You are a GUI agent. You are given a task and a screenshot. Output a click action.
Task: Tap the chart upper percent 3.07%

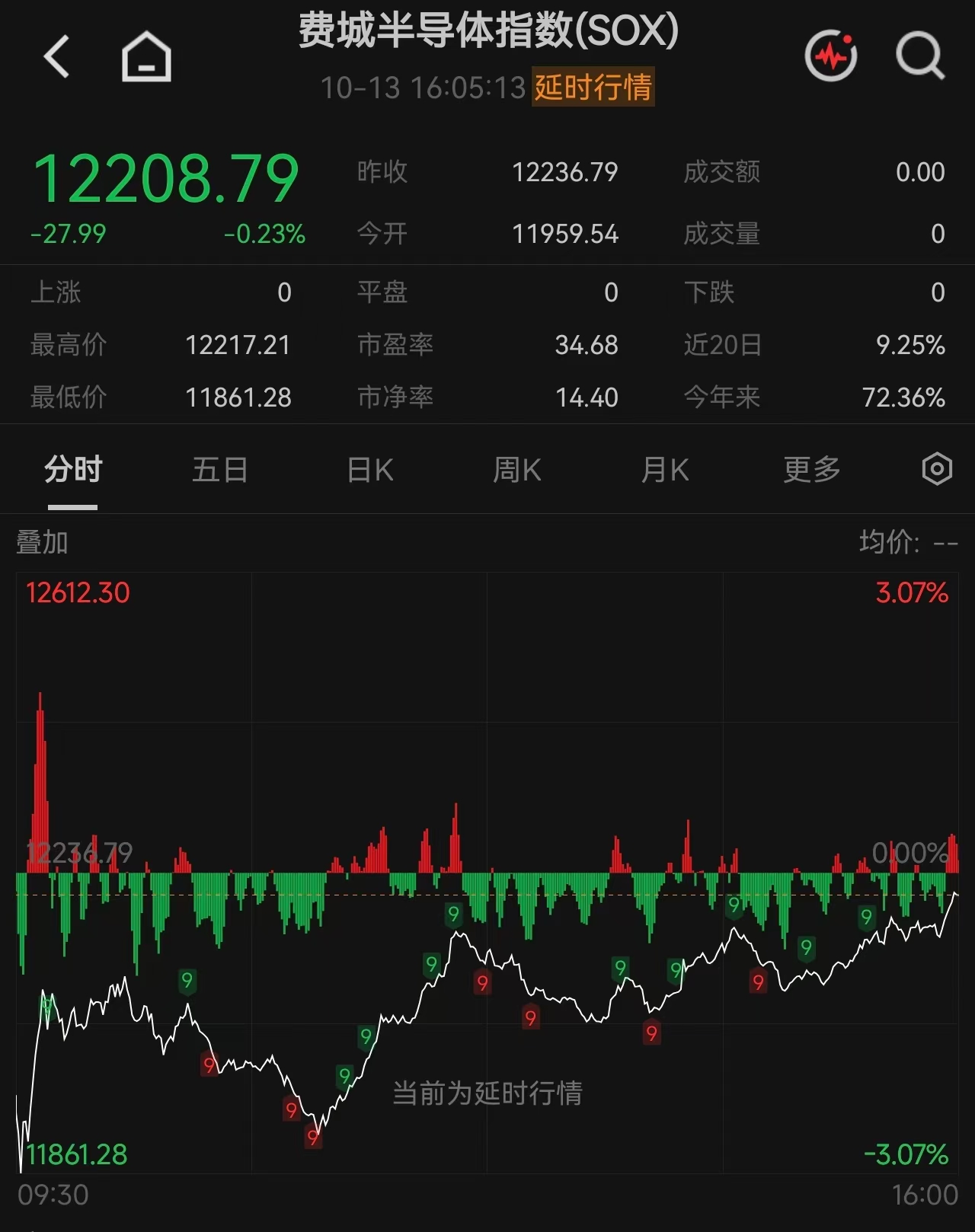[x=912, y=592]
